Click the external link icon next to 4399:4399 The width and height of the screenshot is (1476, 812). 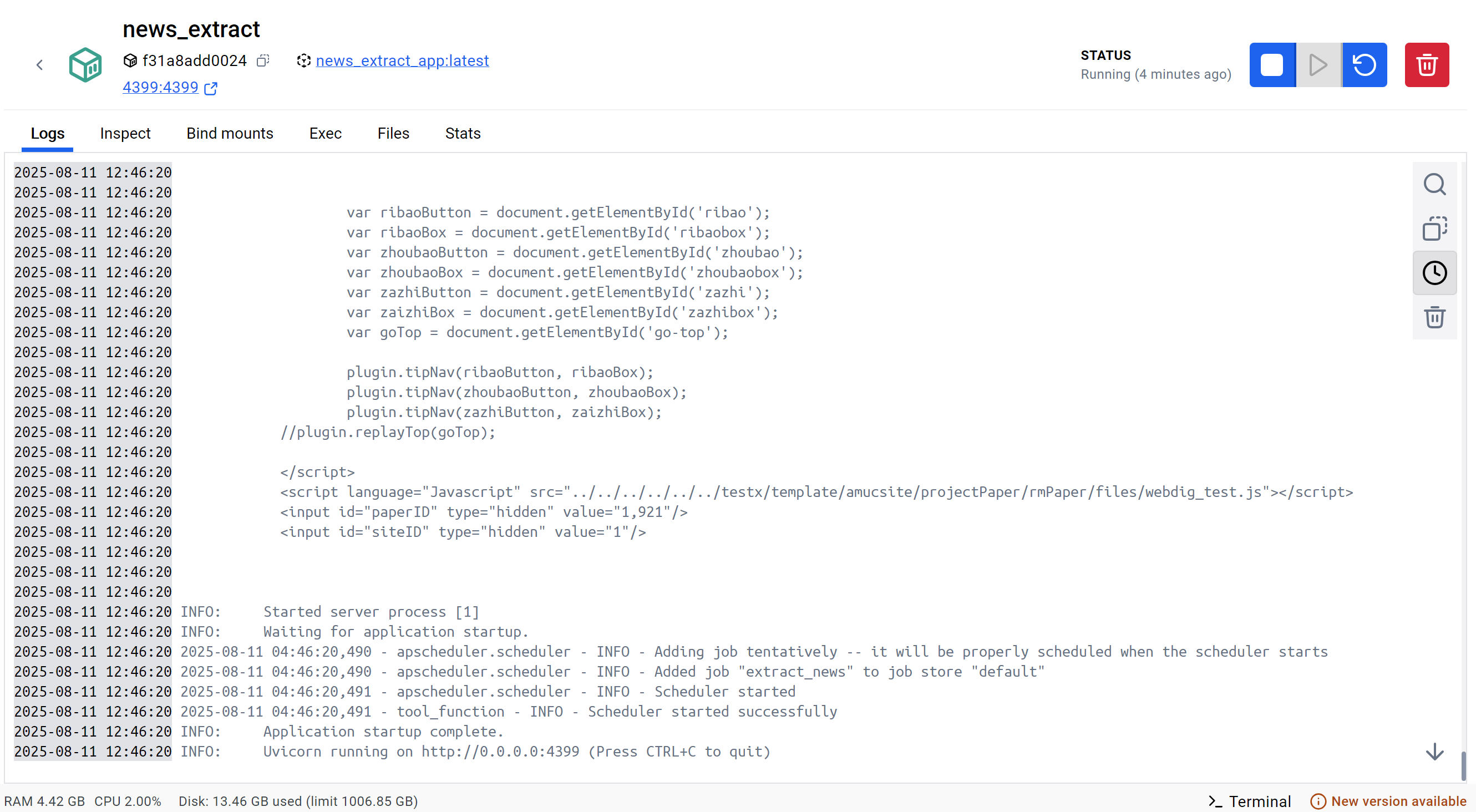coord(211,88)
